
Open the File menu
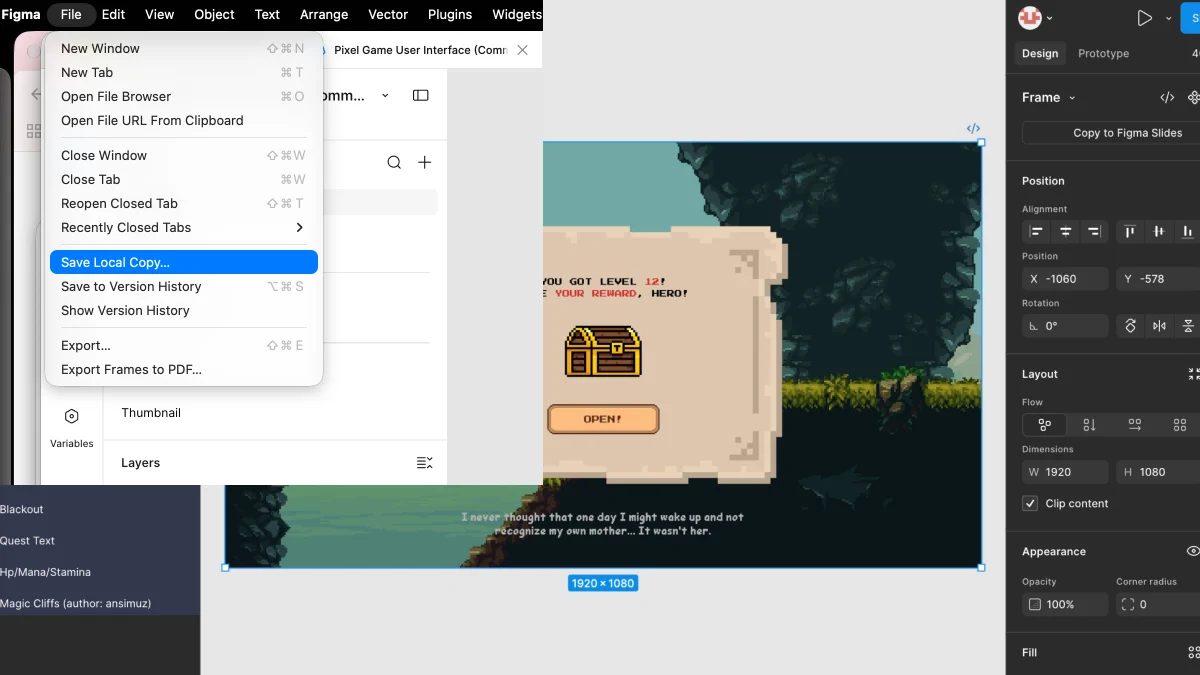[71, 14]
